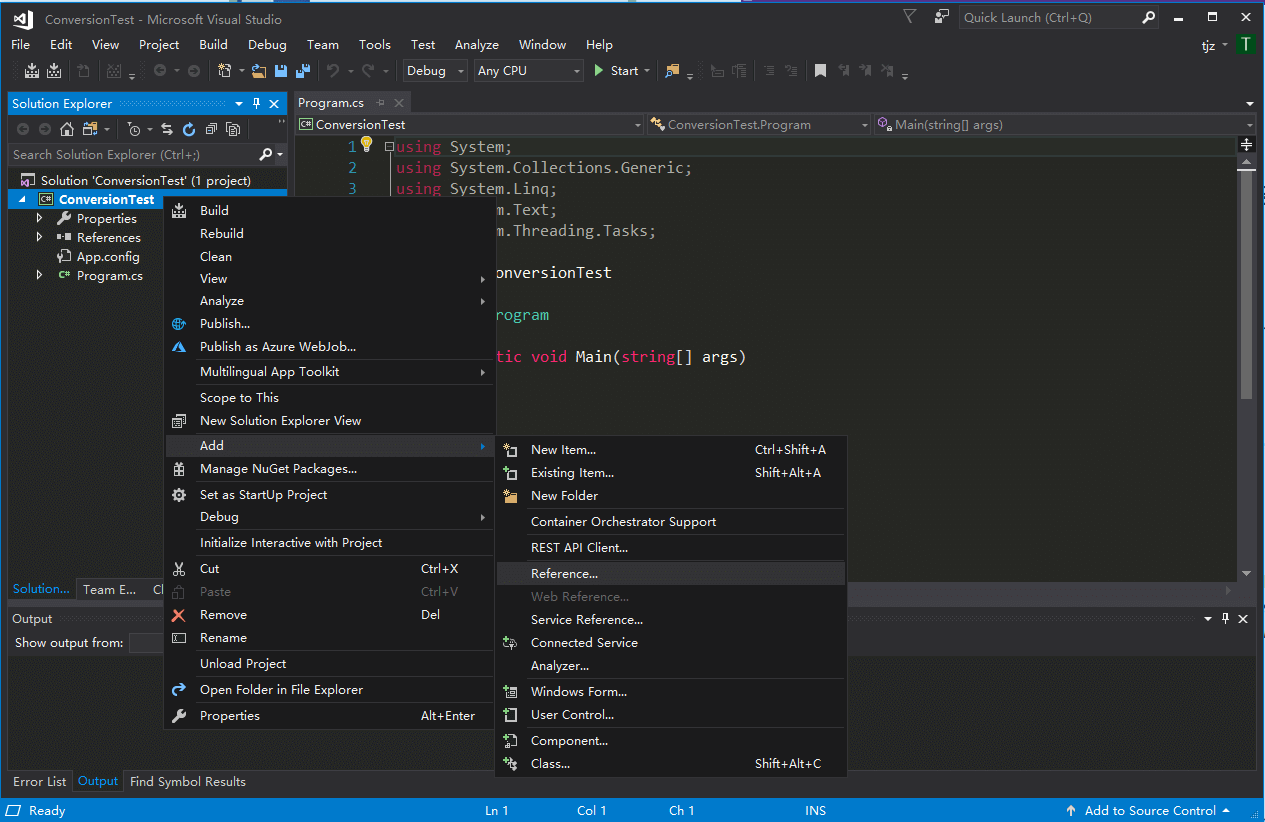
Task: Go to the previous bookmark
Action: 844,71
